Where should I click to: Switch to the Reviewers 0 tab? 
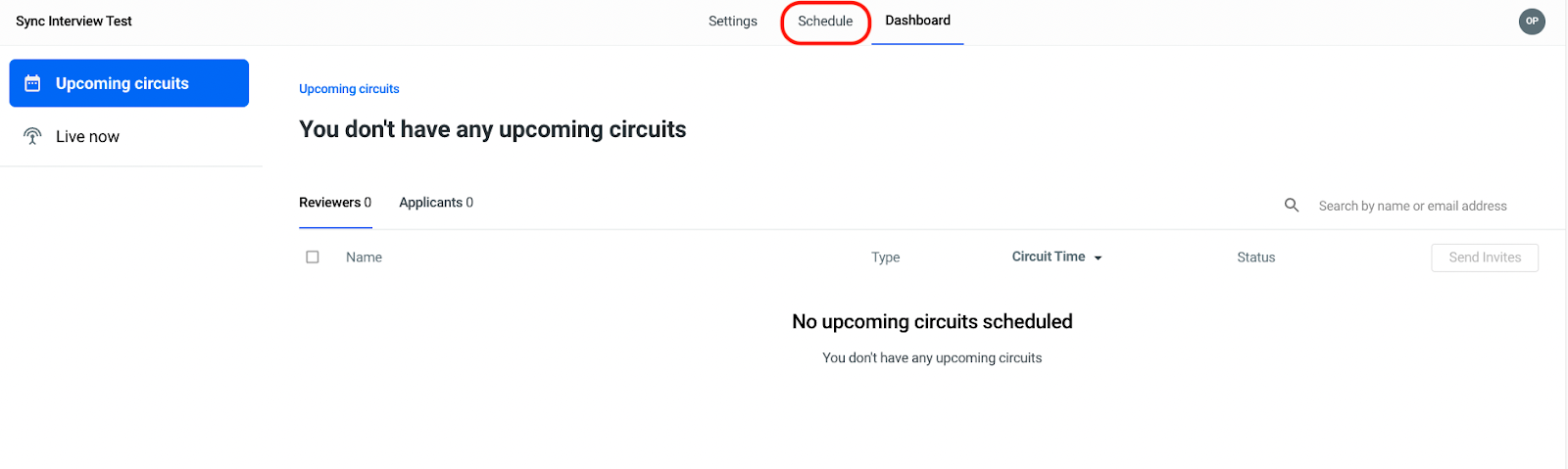click(x=335, y=203)
